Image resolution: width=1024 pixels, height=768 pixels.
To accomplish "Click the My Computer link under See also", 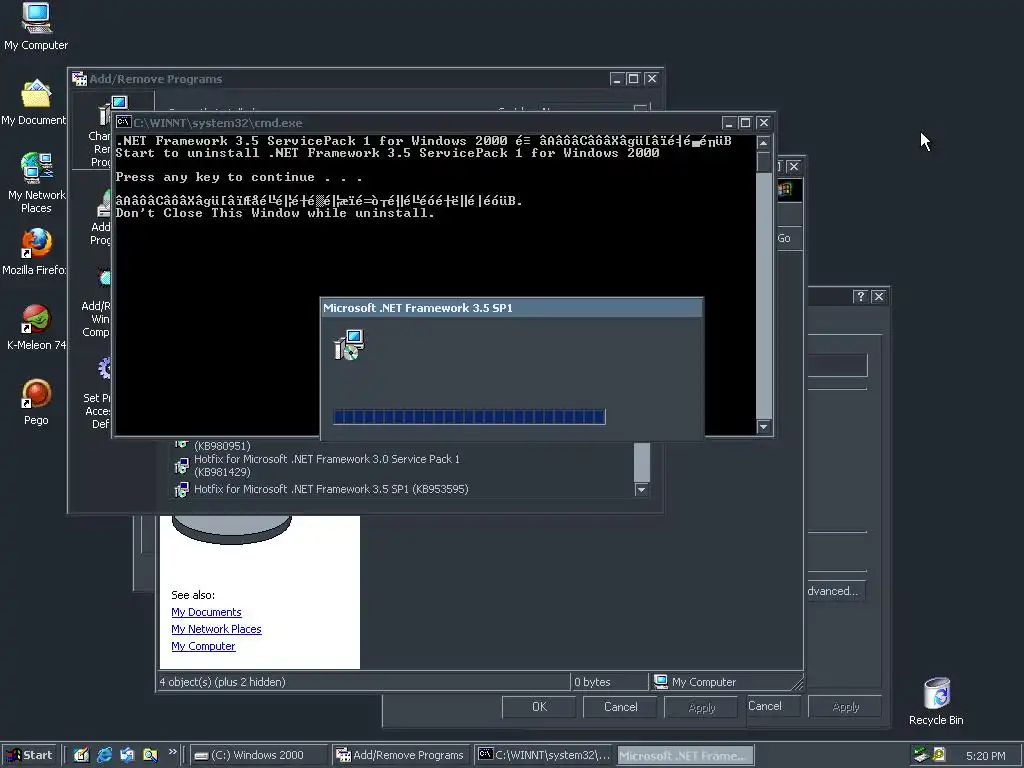I will 203,646.
